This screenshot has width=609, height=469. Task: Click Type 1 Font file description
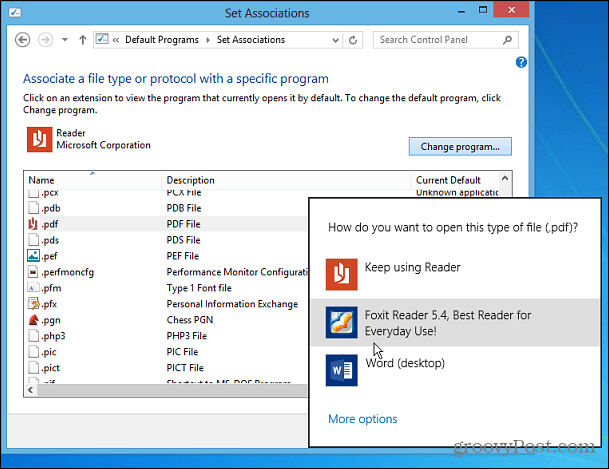(x=199, y=288)
